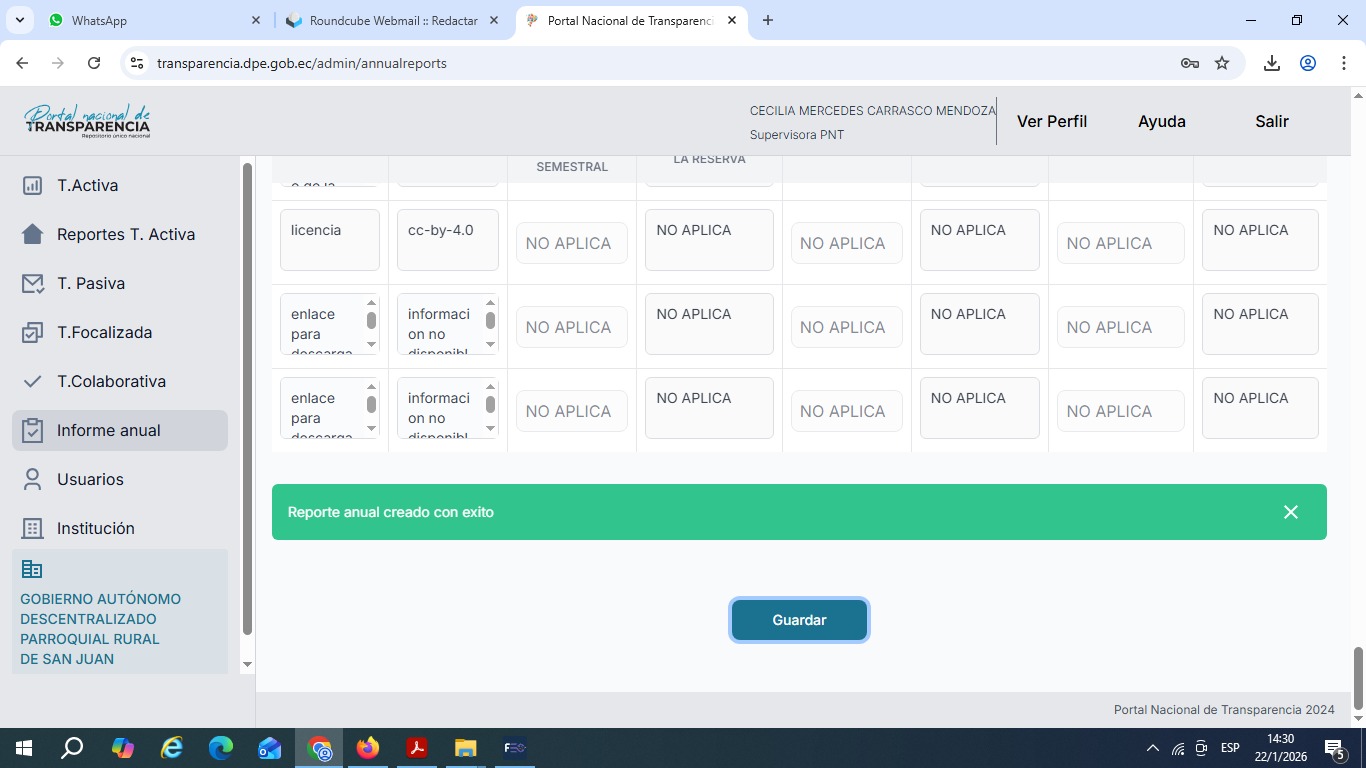
Task: Click the home icon beside Reportes T. Activa
Action: pos(32,234)
